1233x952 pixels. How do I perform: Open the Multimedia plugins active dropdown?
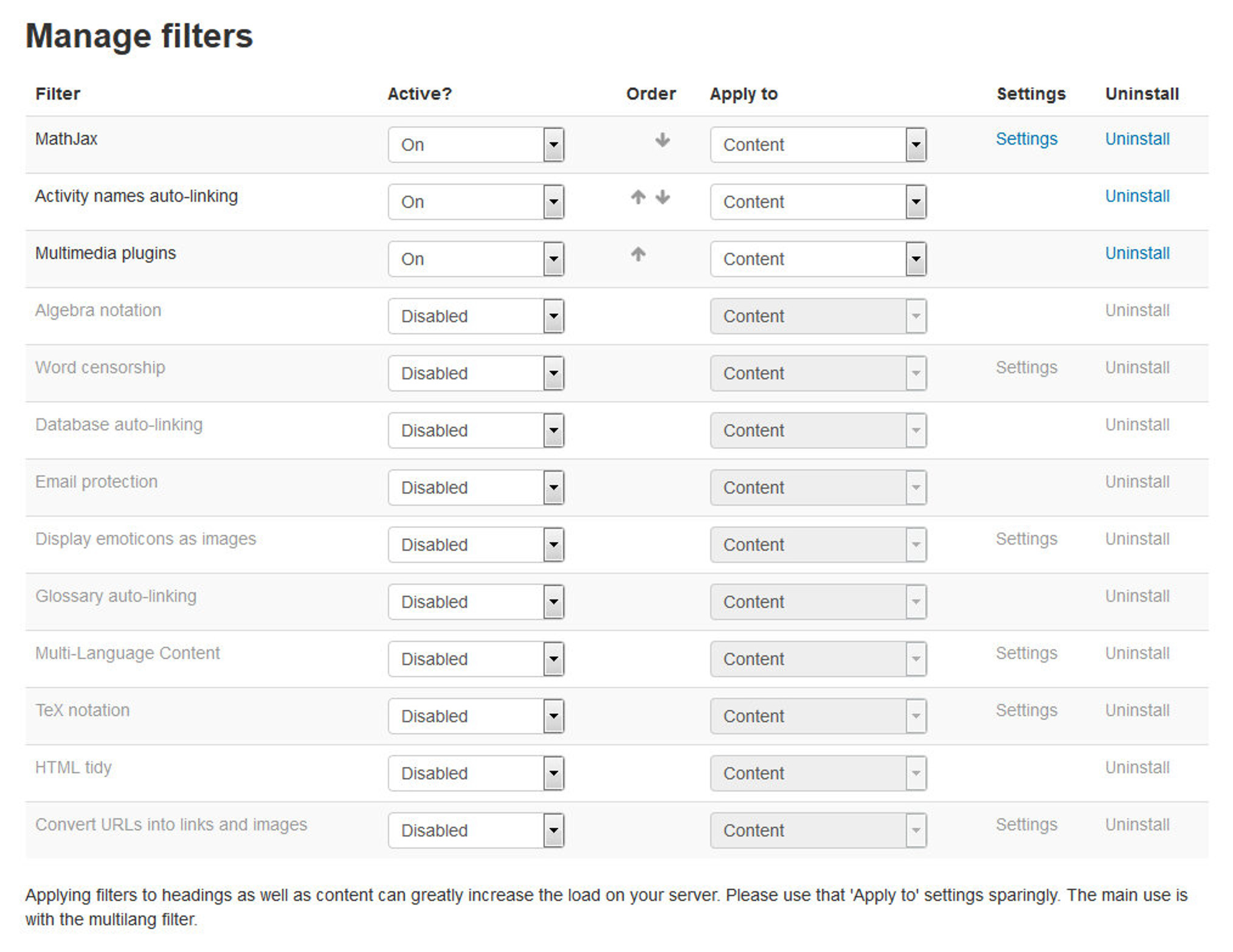553,258
